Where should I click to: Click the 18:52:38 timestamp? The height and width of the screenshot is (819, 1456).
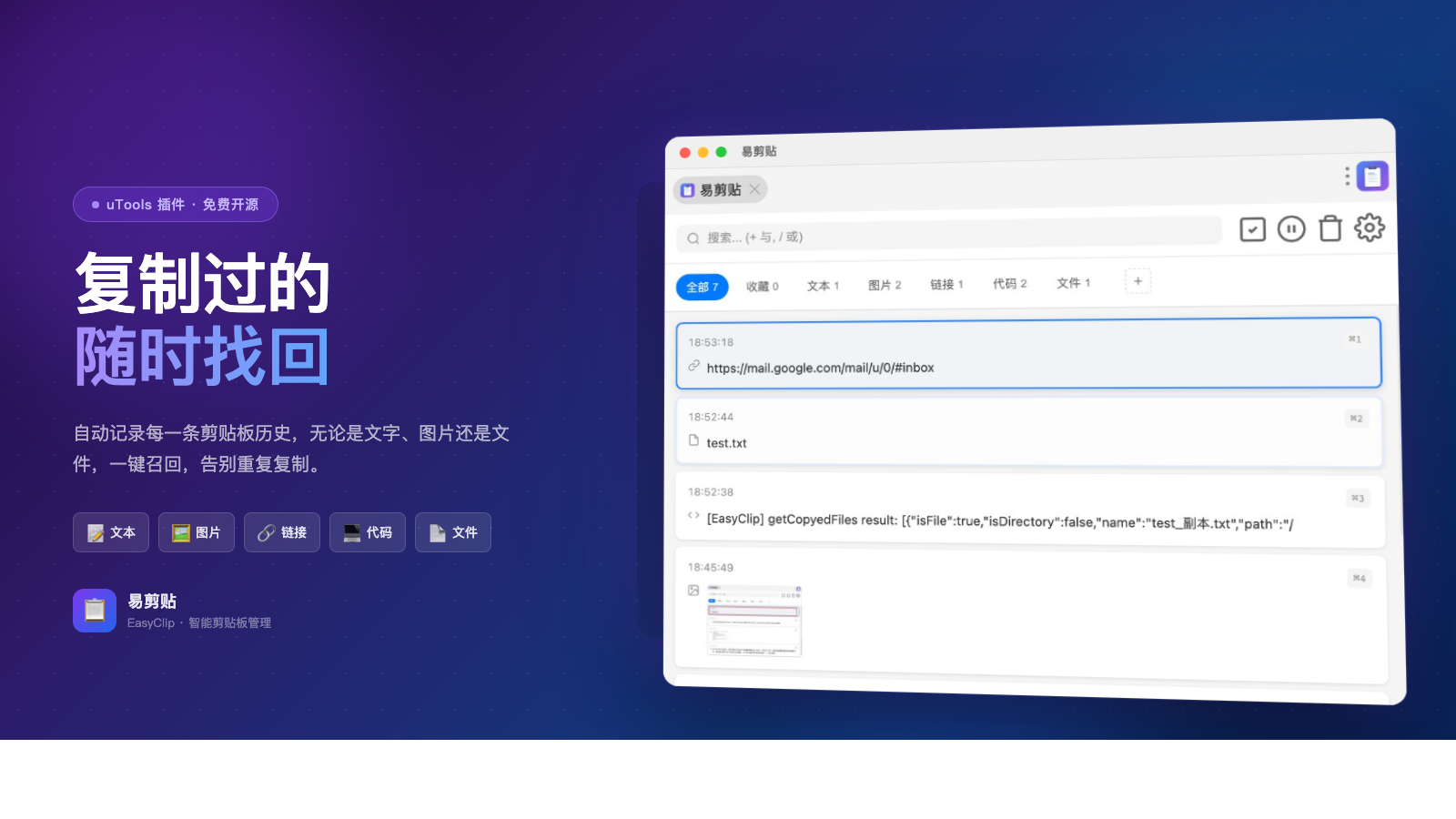(711, 492)
